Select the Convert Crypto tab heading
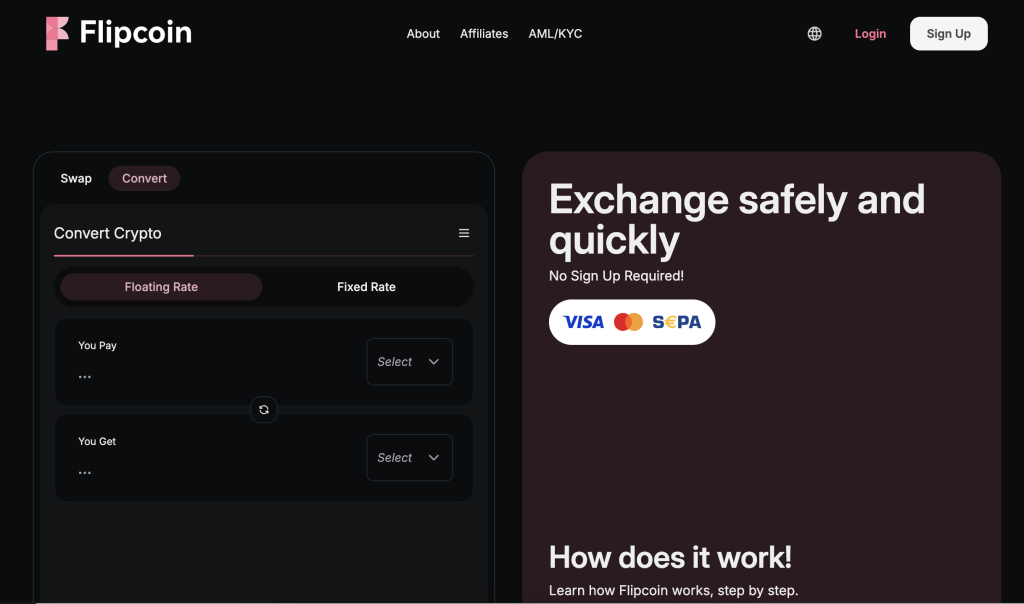 108,233
